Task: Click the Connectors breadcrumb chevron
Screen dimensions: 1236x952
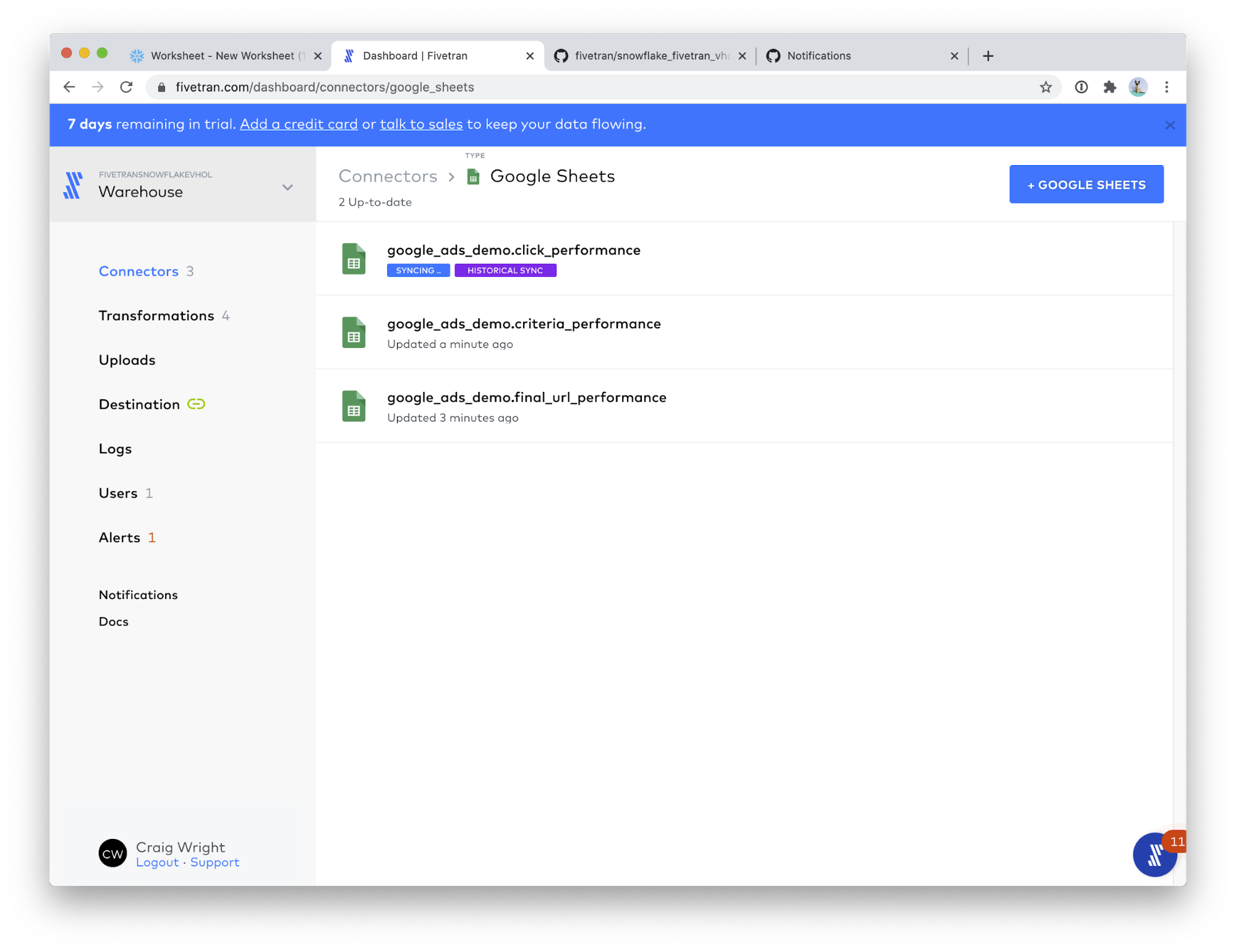Action: click(x=452, y=177)
